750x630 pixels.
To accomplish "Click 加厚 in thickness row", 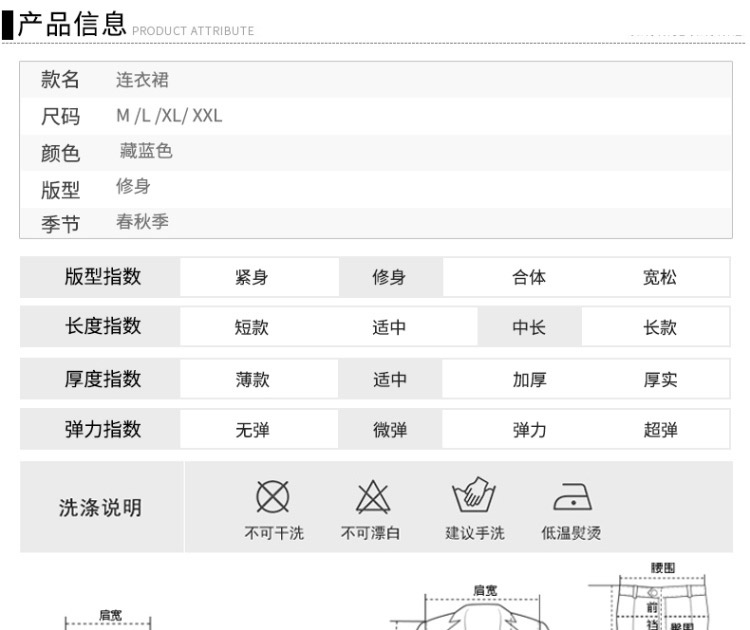I will coord(529,380).
